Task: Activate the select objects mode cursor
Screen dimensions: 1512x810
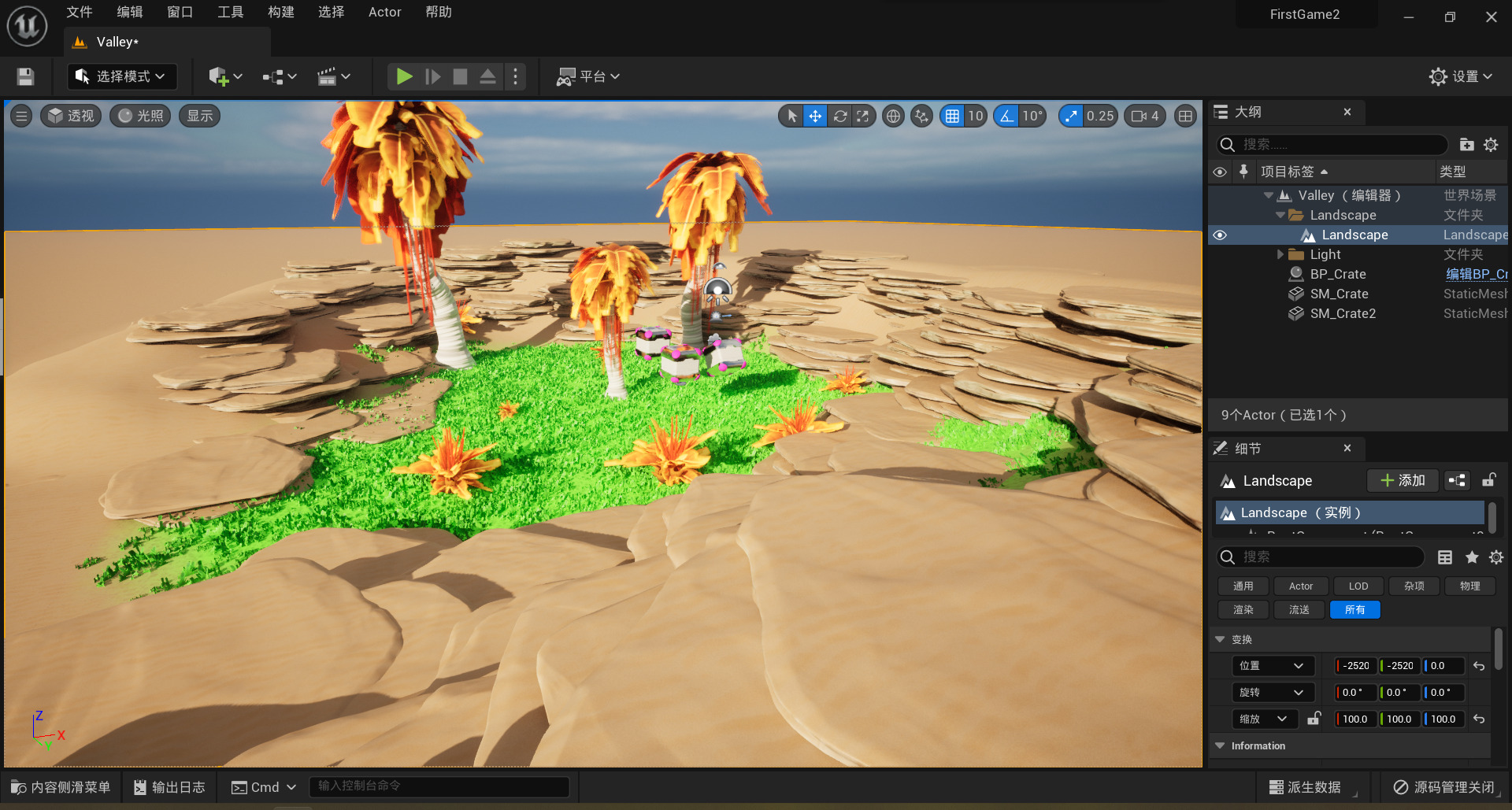Action: (791, 117)
